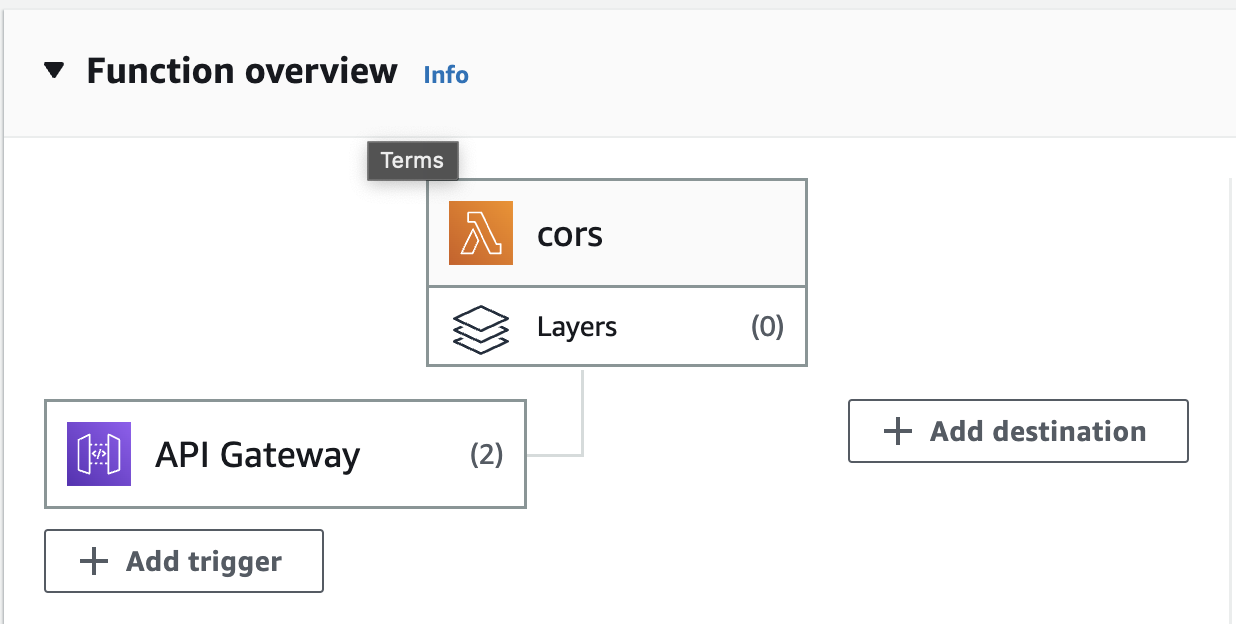This screenshot has height=624, width=1236.
Task: Click the Function overview heading
Action: click(x=242, y=72)
